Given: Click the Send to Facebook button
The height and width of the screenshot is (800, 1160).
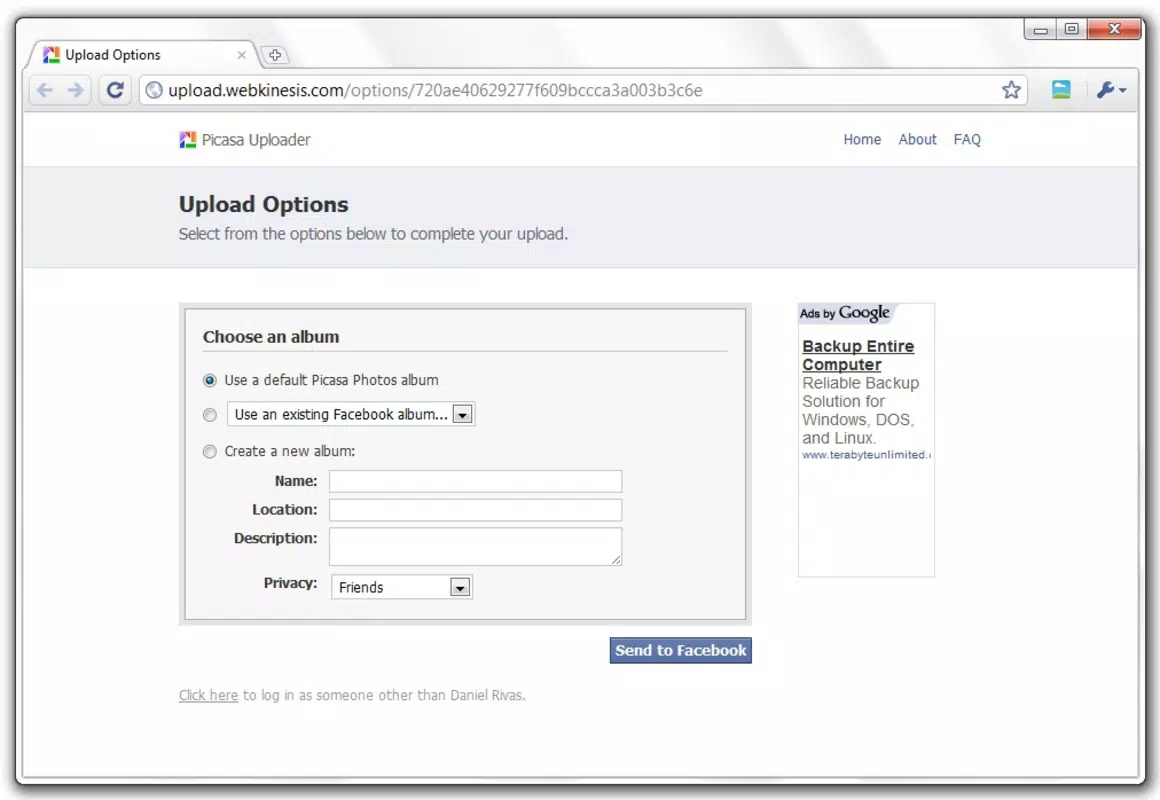Looking at the screenshot, I should pos(681,651).
